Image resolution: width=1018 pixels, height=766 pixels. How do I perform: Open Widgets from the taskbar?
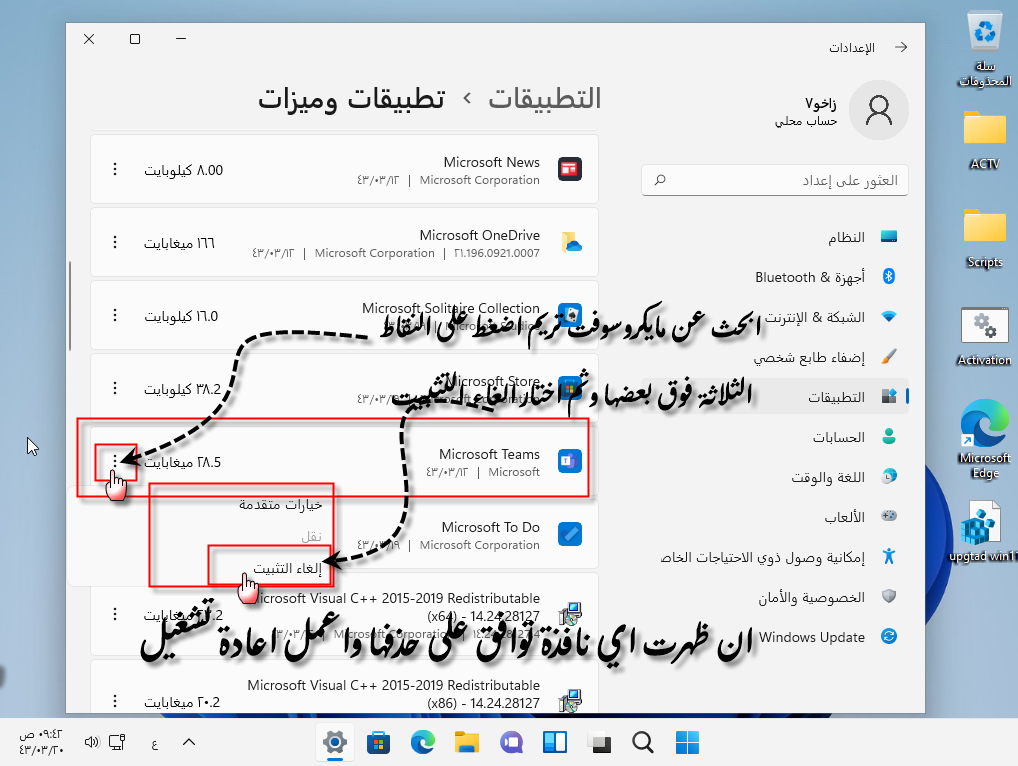coord(555,742)
